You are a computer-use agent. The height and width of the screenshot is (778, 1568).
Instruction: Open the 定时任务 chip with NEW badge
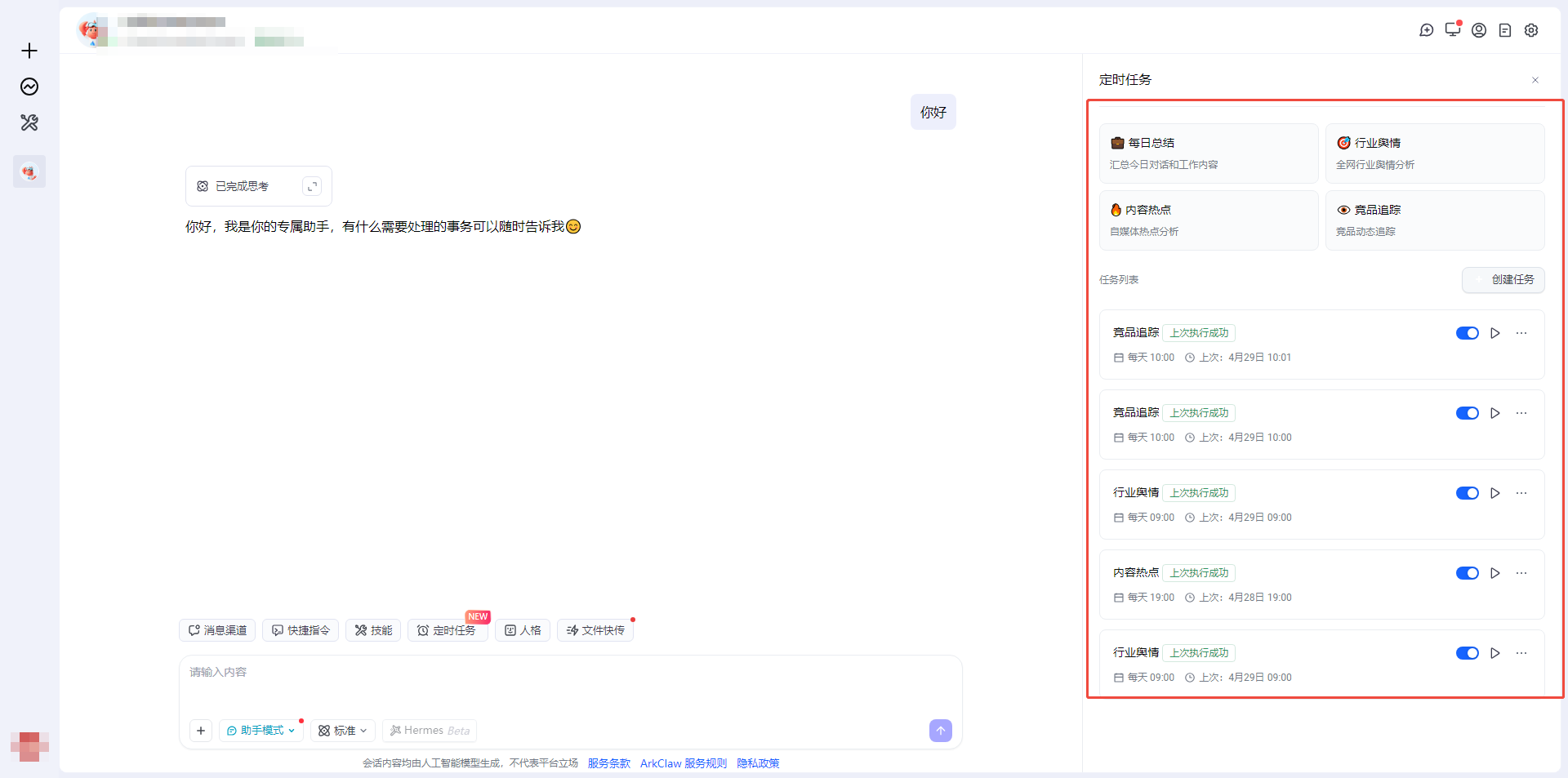tap(448, 630)
